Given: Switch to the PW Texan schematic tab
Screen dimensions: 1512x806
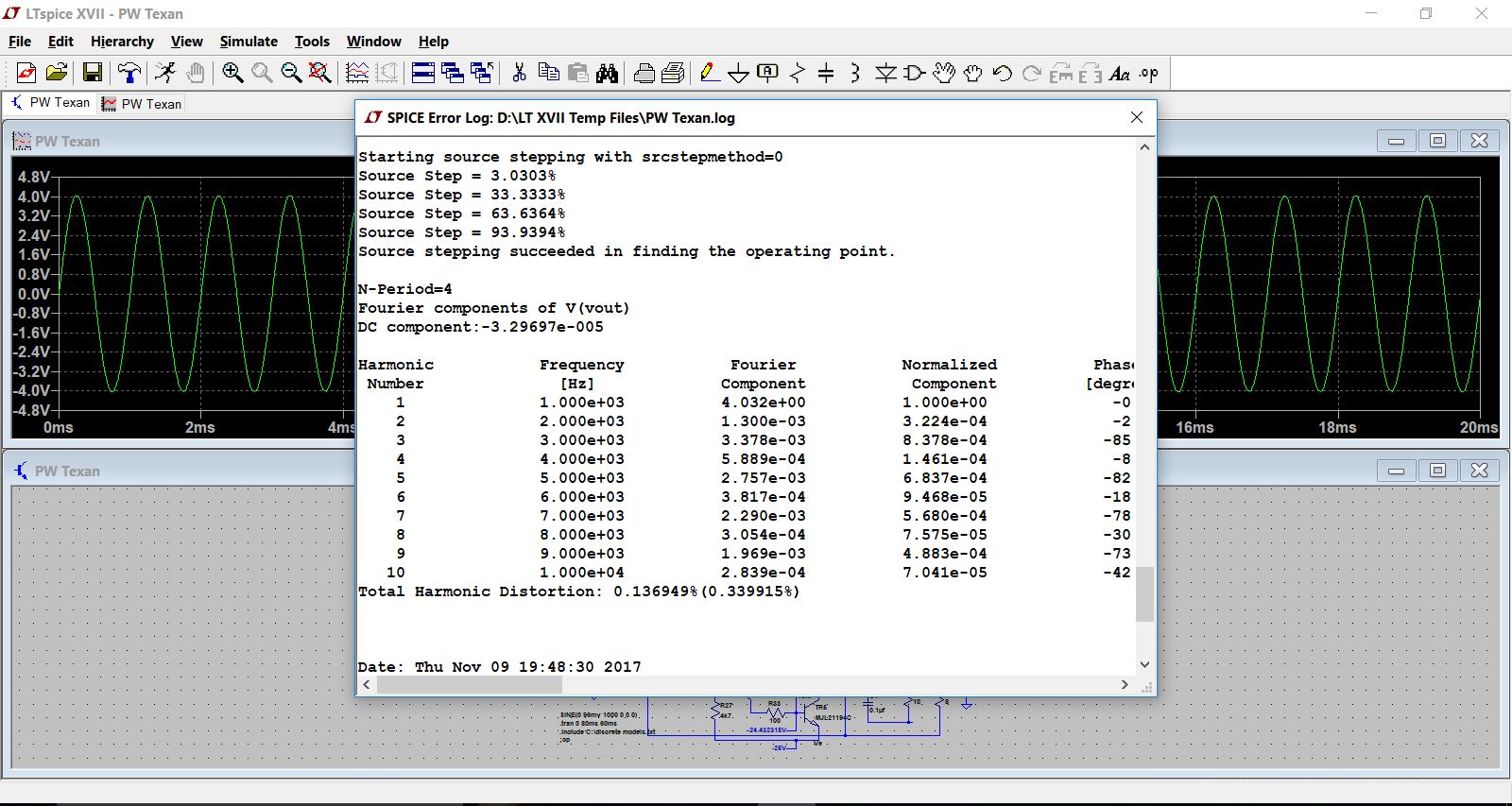Looking at the screenshot, I should pos(50,103).
